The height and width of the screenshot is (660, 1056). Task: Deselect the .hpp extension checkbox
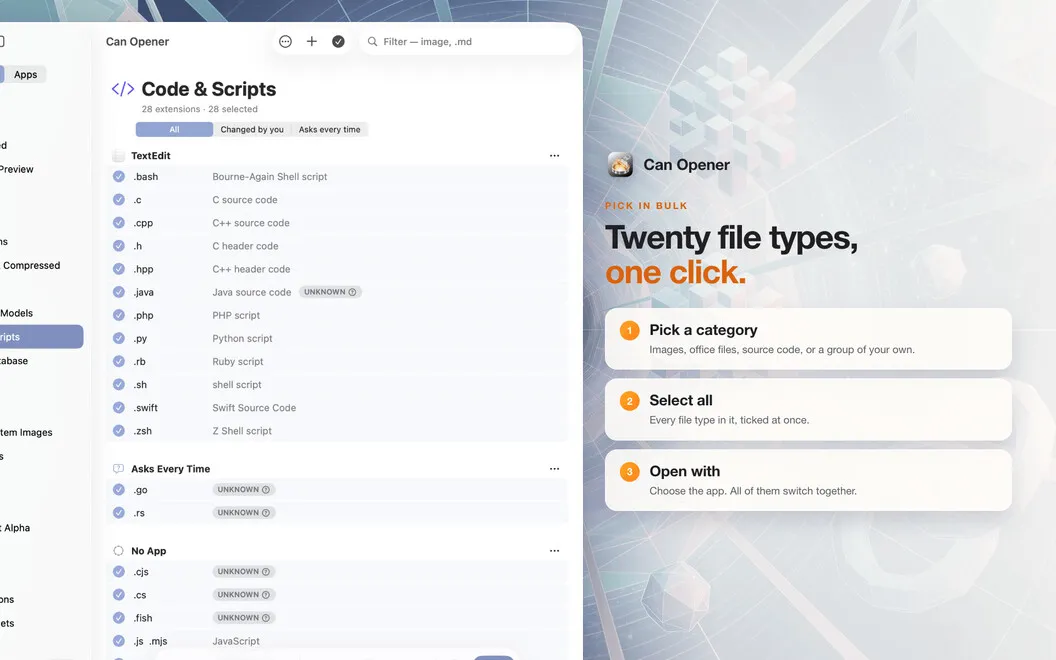click(119, 269)
